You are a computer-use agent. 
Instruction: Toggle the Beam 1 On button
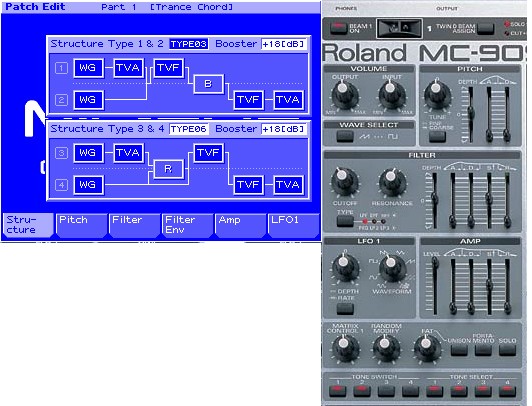click(338, 28)
